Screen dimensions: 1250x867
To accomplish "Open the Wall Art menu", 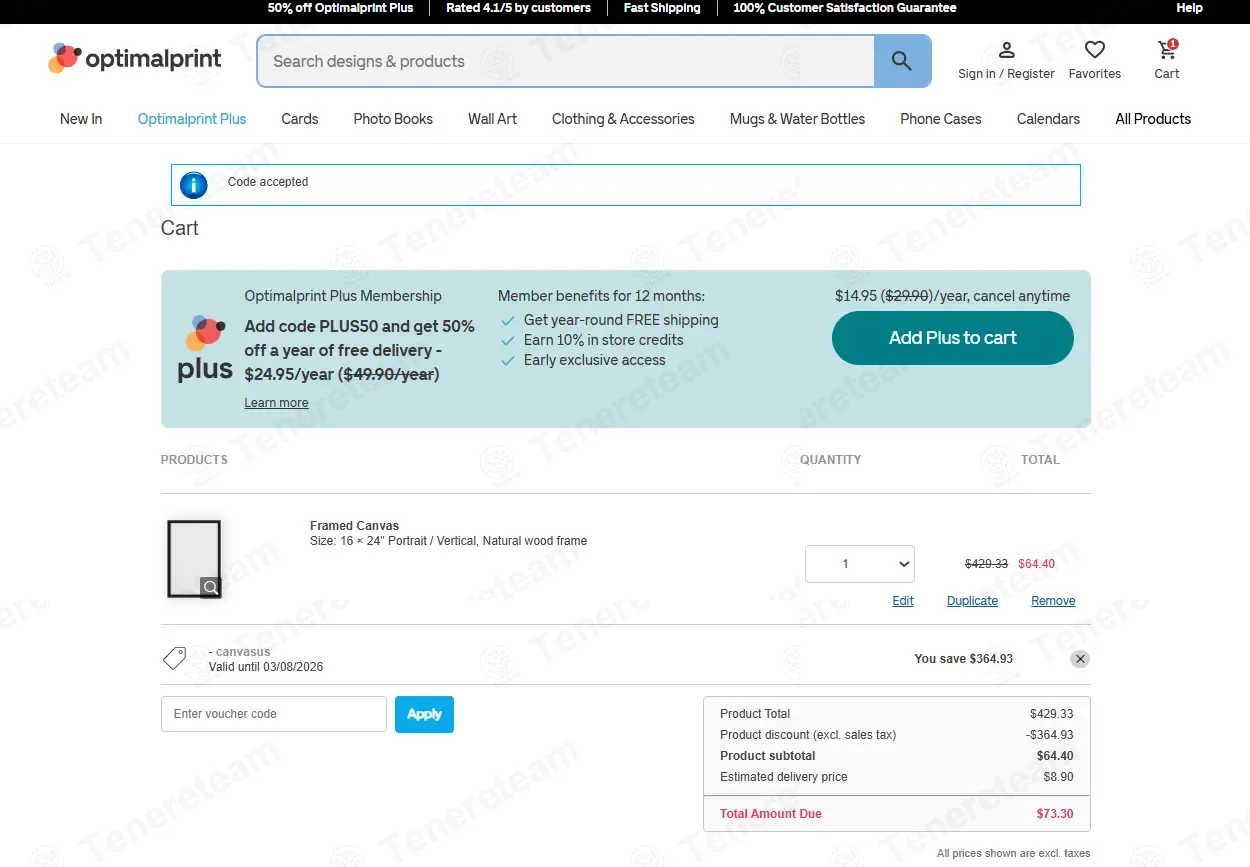I will coord(493,119).
